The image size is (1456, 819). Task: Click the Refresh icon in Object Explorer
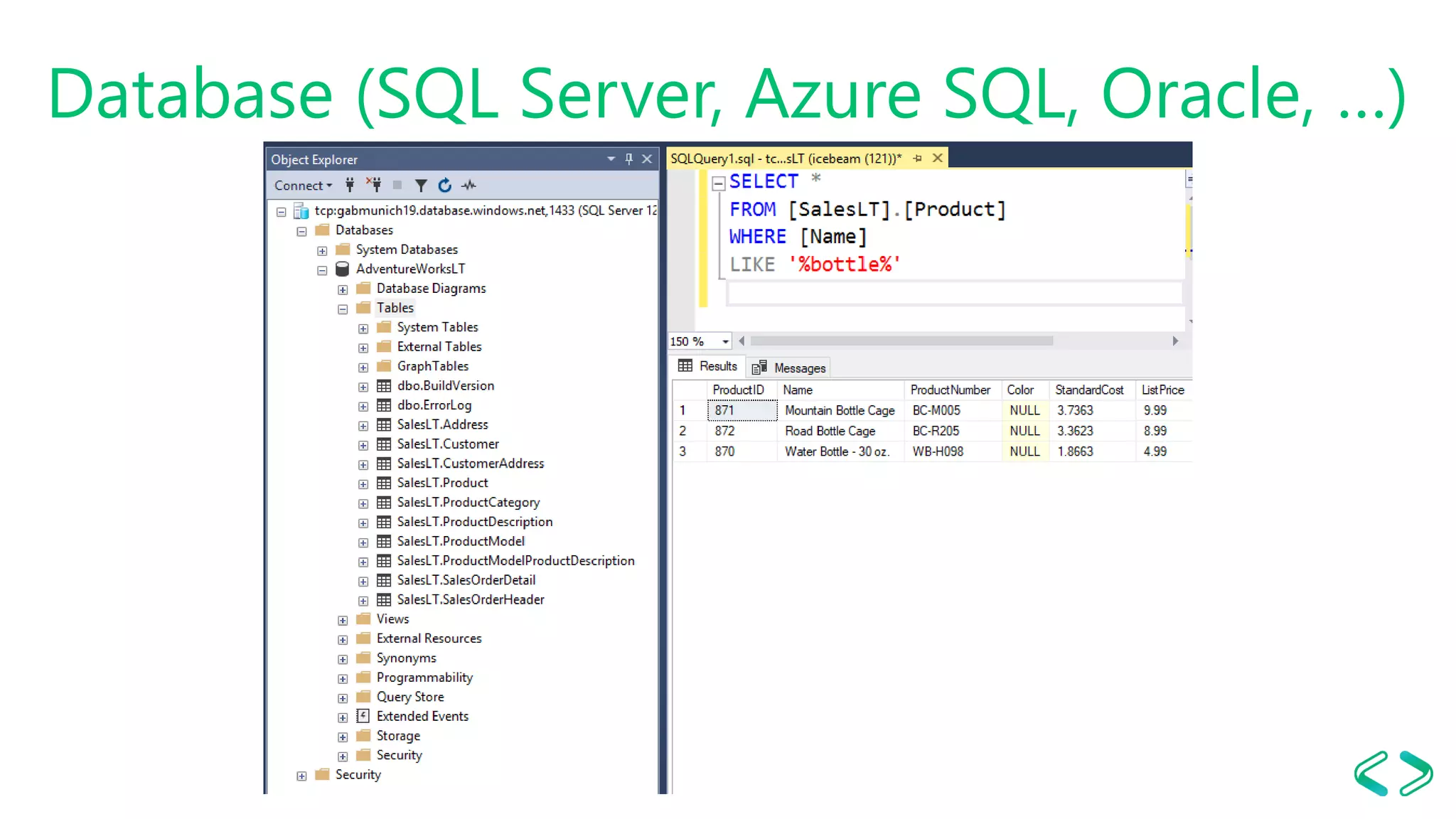pos(445,186)
